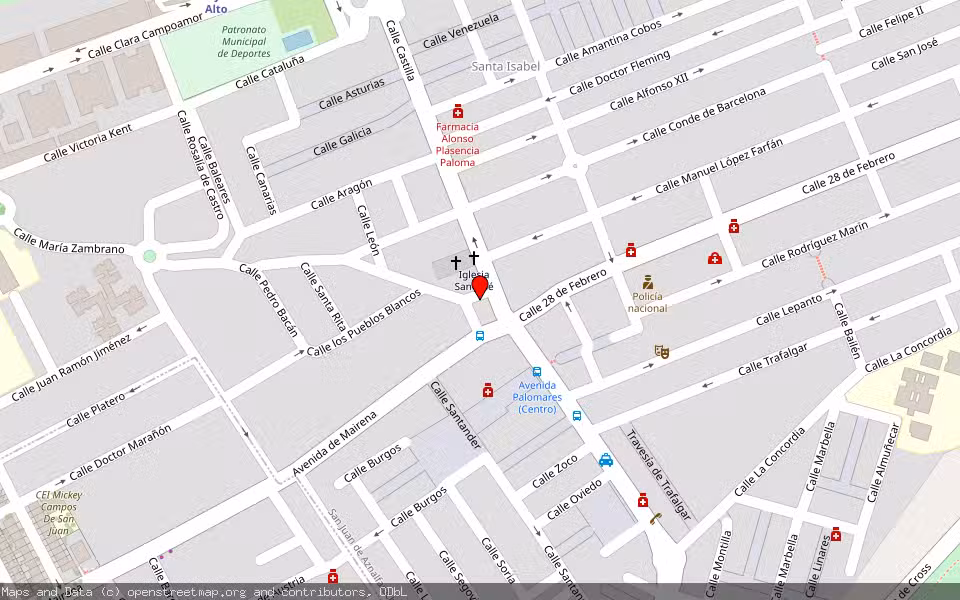The height and width of the screenshot is (600, 960).
Task: Click the Calle Victoria Kent street label
Action: point(88,143)
